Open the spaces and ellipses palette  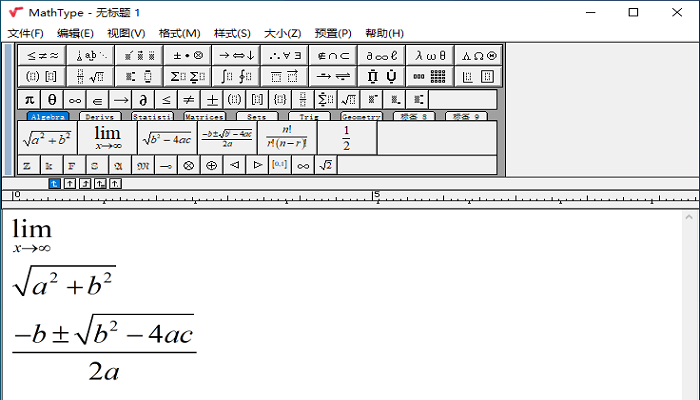pyautogui.click(x=91, y=55)
